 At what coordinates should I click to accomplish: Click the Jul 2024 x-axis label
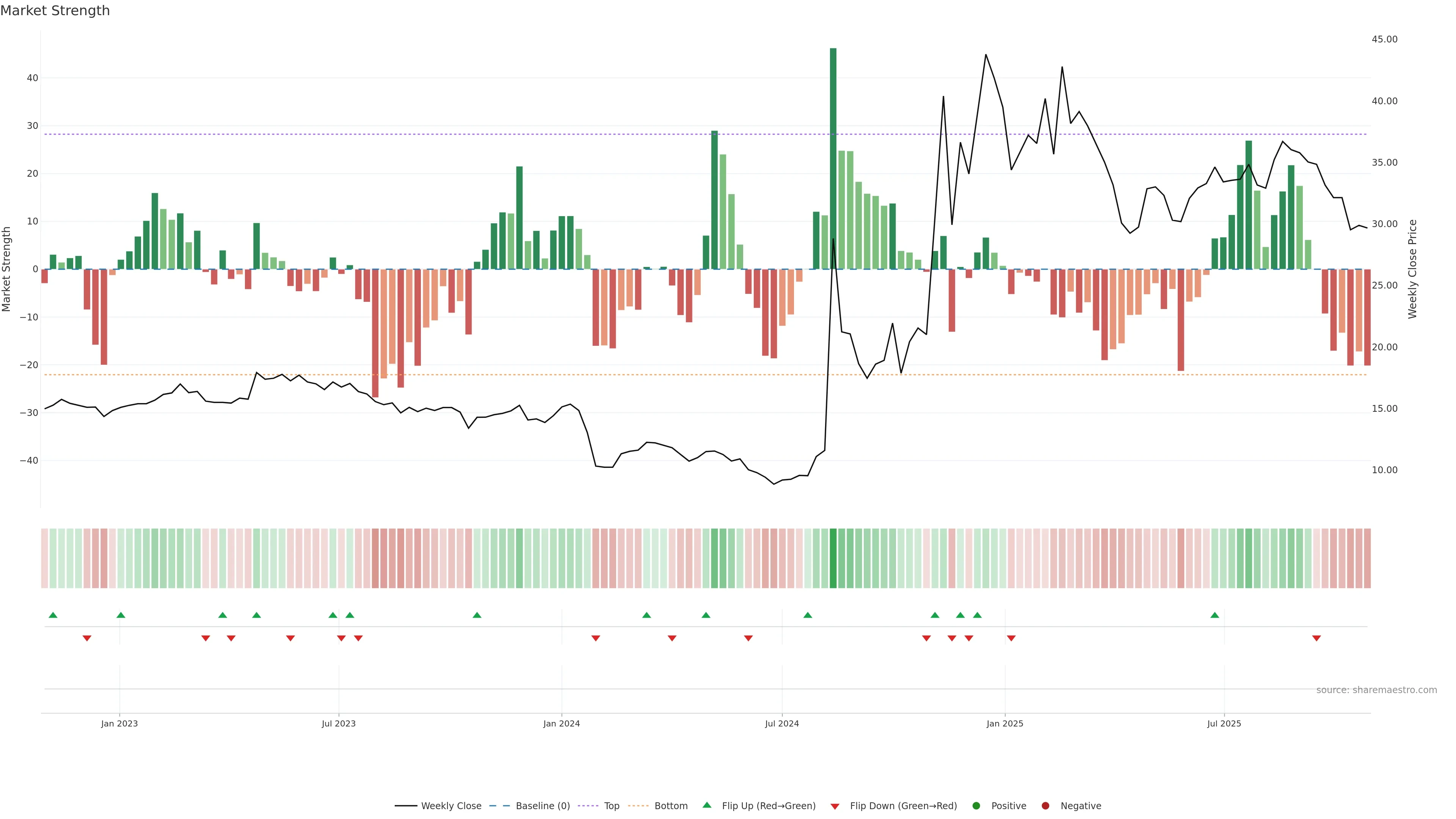coord(782,723)
